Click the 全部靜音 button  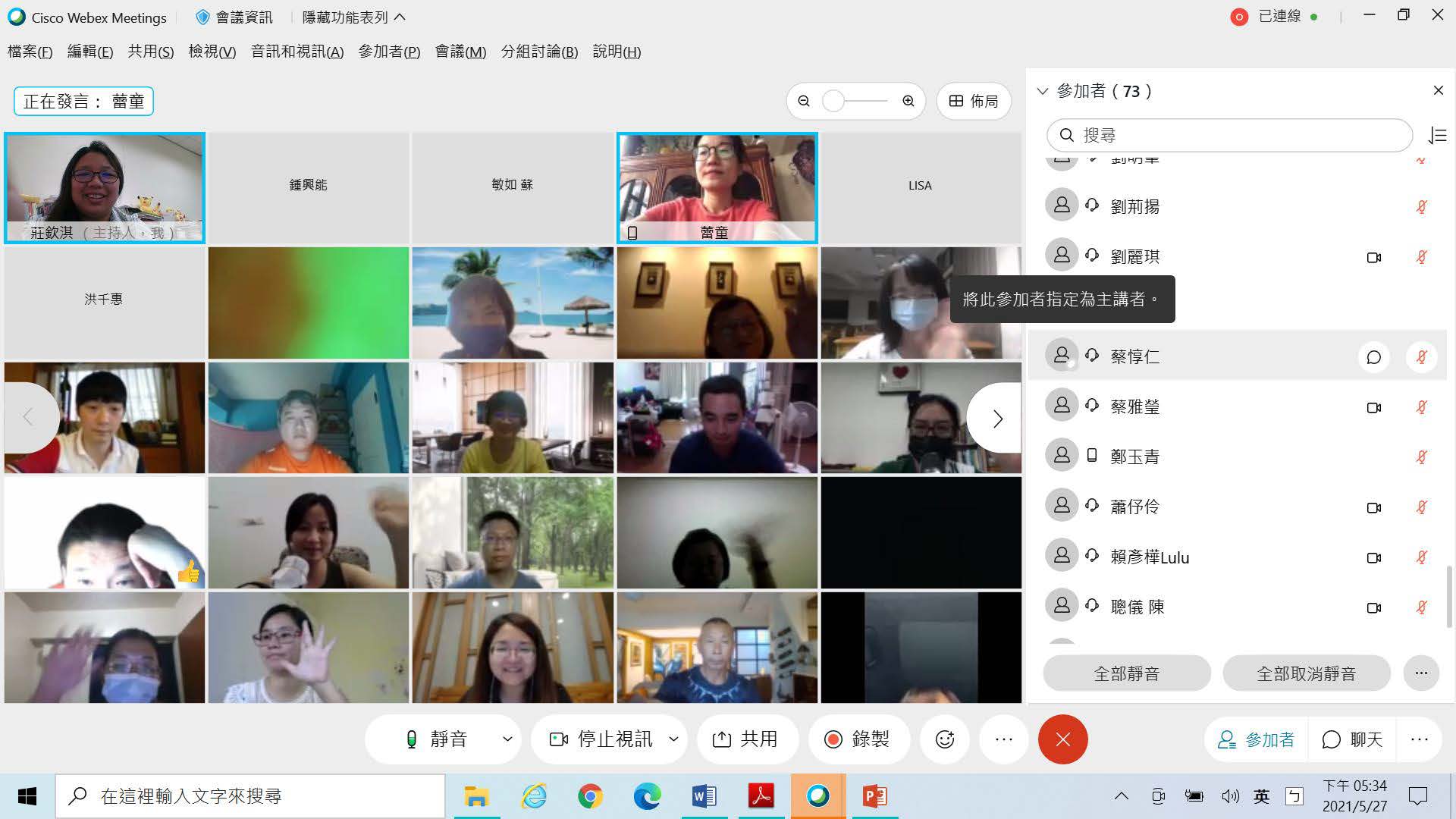(1126, 673)
